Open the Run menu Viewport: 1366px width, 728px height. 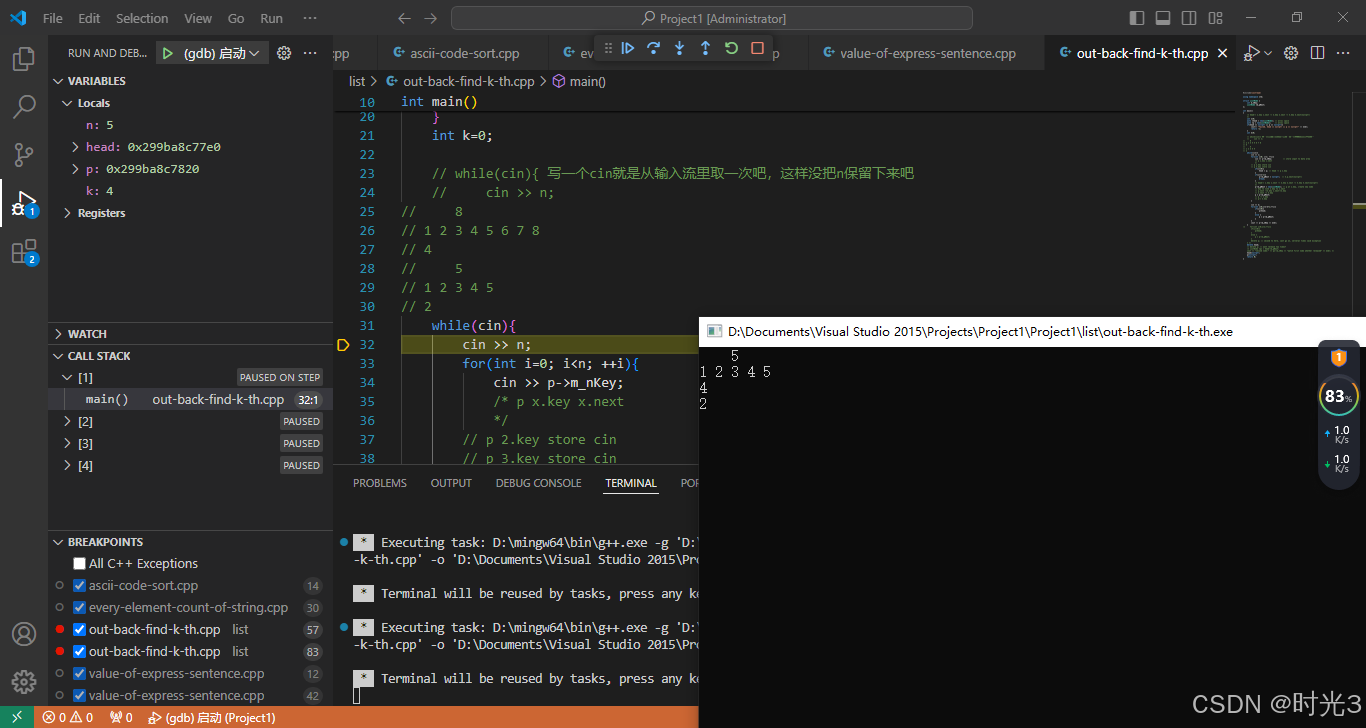(x=271, y=18)
